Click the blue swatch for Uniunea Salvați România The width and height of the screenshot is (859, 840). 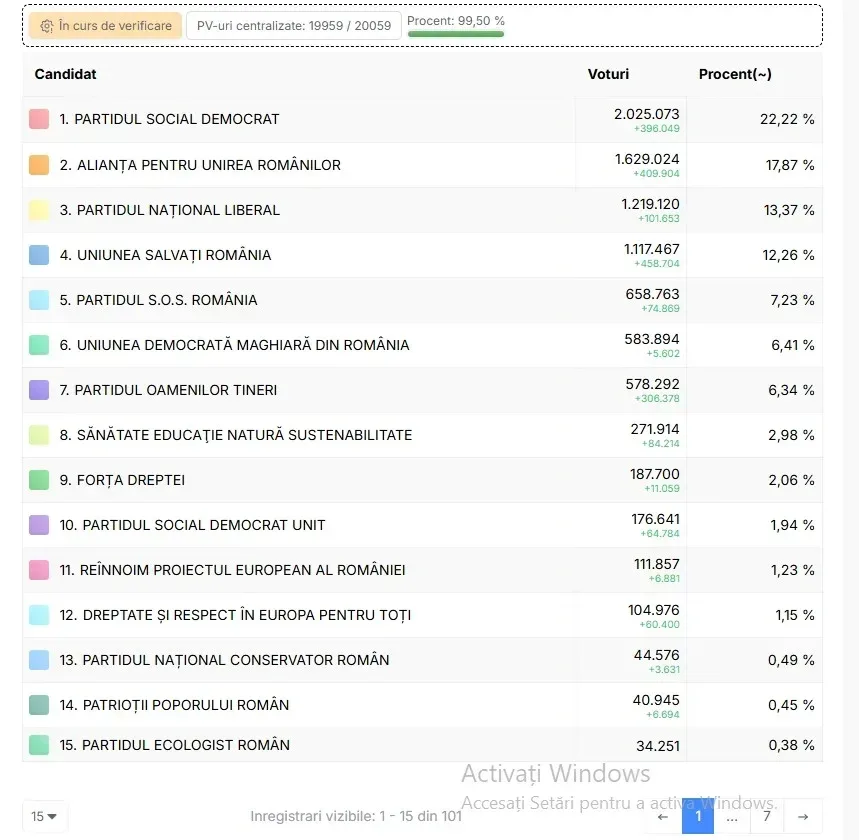pyautogui.click(x=39, y=255)
